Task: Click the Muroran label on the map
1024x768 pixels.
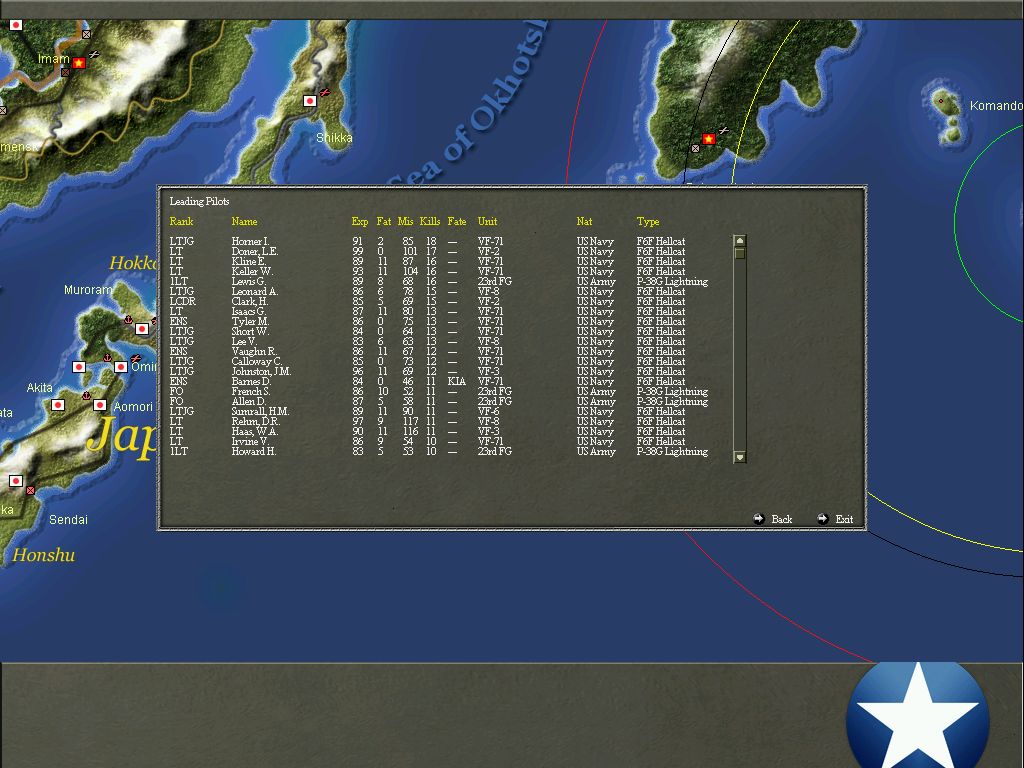Action: (88, 289)
